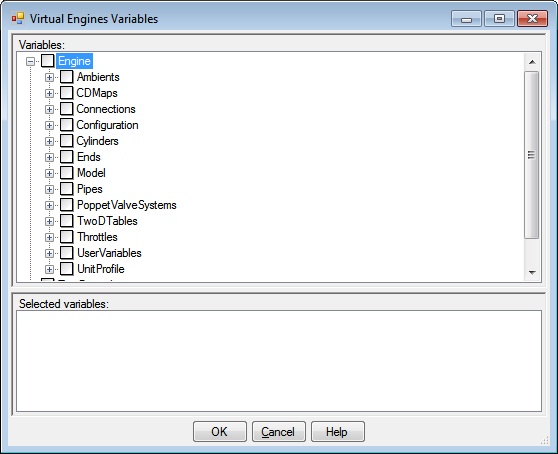
Task: Click the variables list scrollbar thumb
Action: 532,155
